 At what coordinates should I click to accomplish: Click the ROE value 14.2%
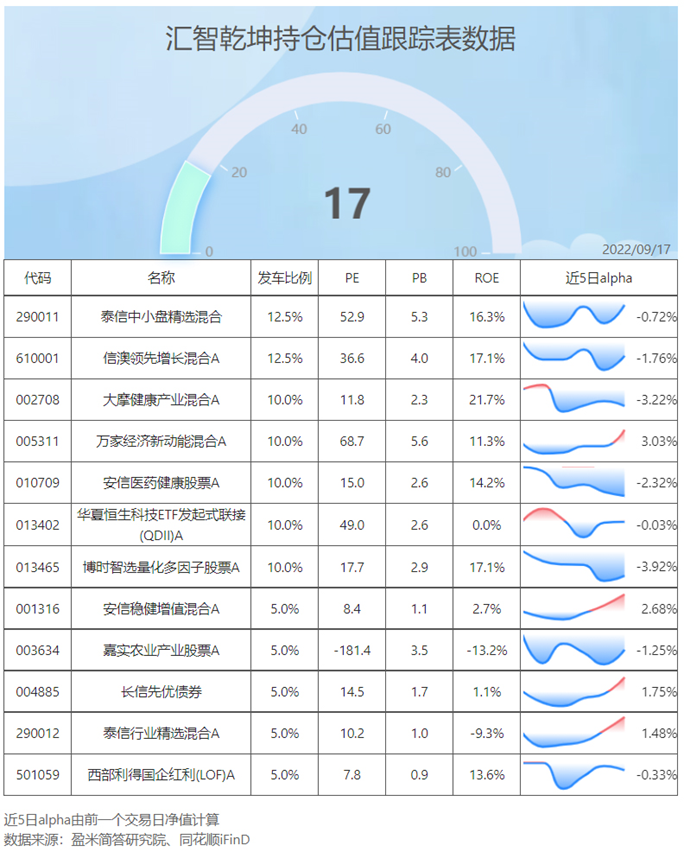point(487,483)
